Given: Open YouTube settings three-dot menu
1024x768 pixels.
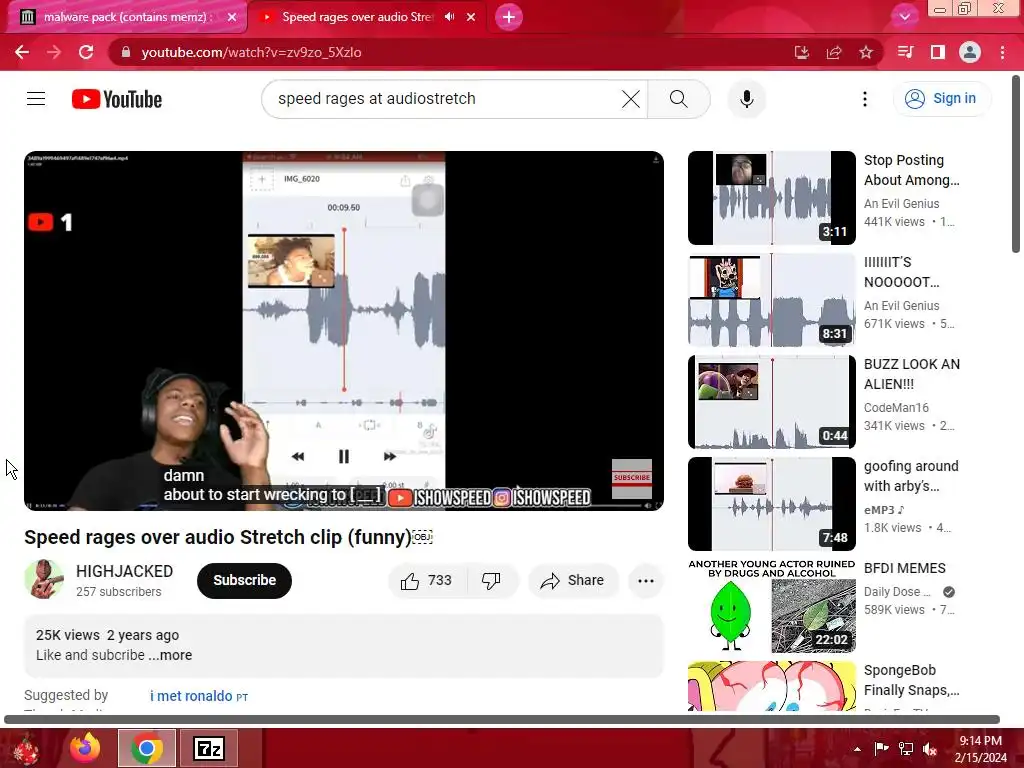Looking at the screenshot, I should click(x=865, y=99).
